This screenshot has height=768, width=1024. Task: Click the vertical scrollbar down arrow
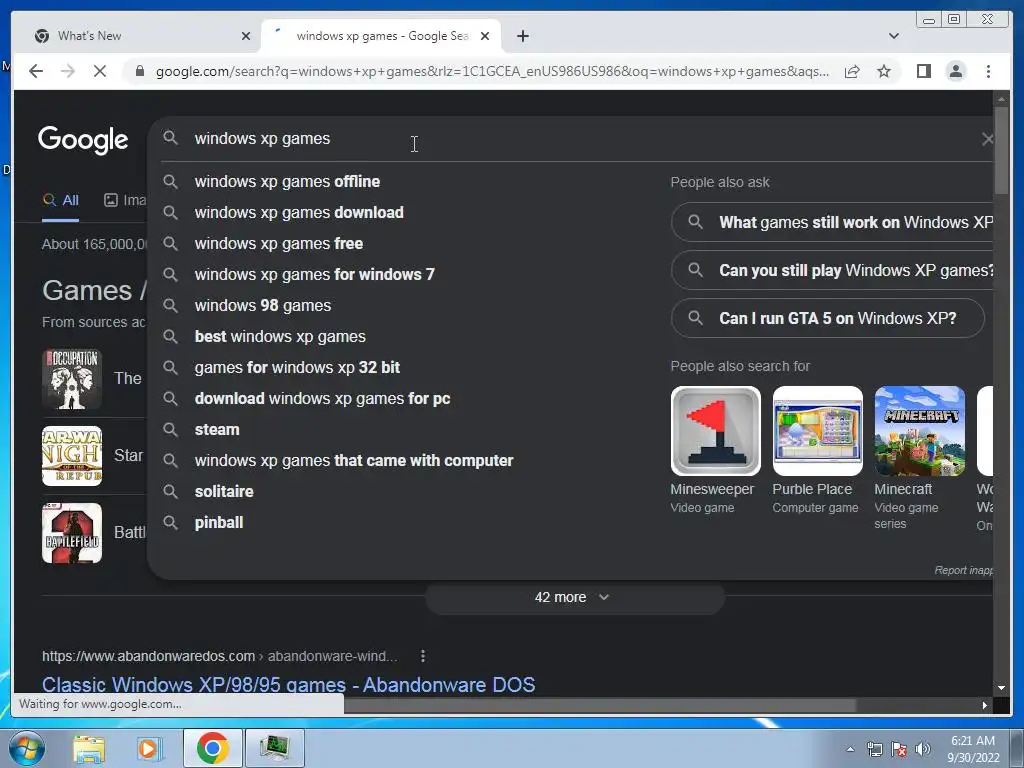1001,688
